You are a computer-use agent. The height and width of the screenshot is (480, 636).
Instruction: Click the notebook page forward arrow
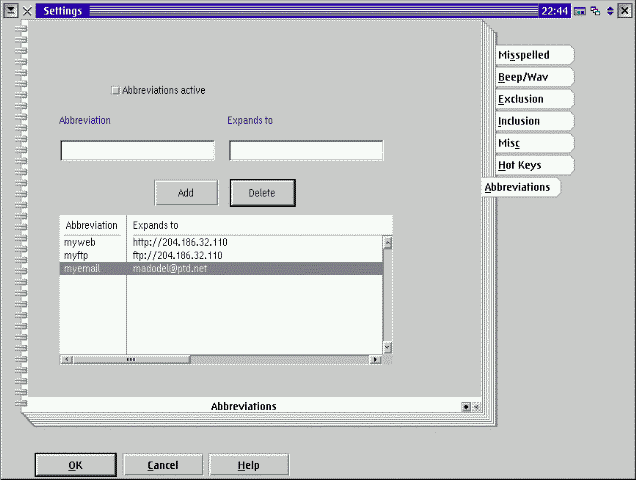pos(476,407)
